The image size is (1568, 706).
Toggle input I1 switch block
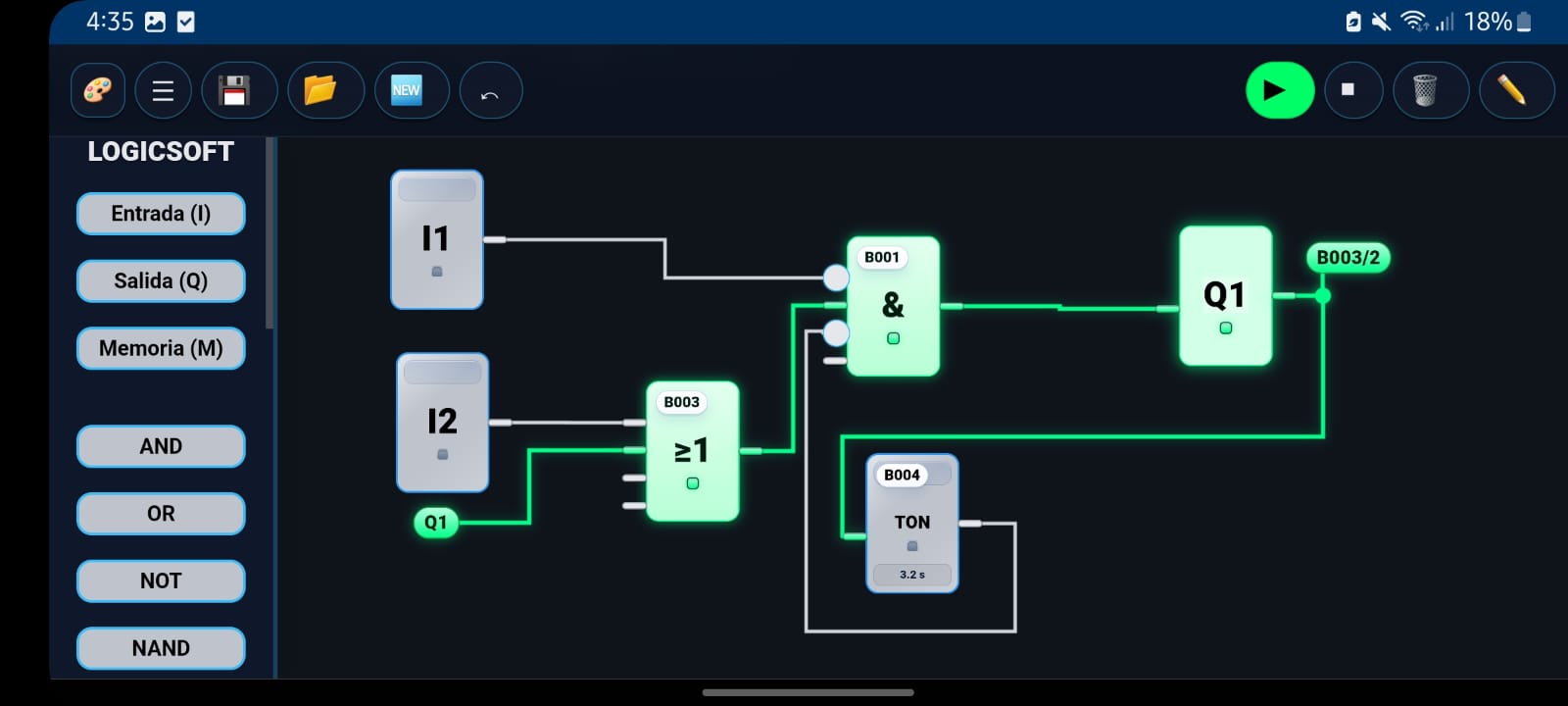437,240
